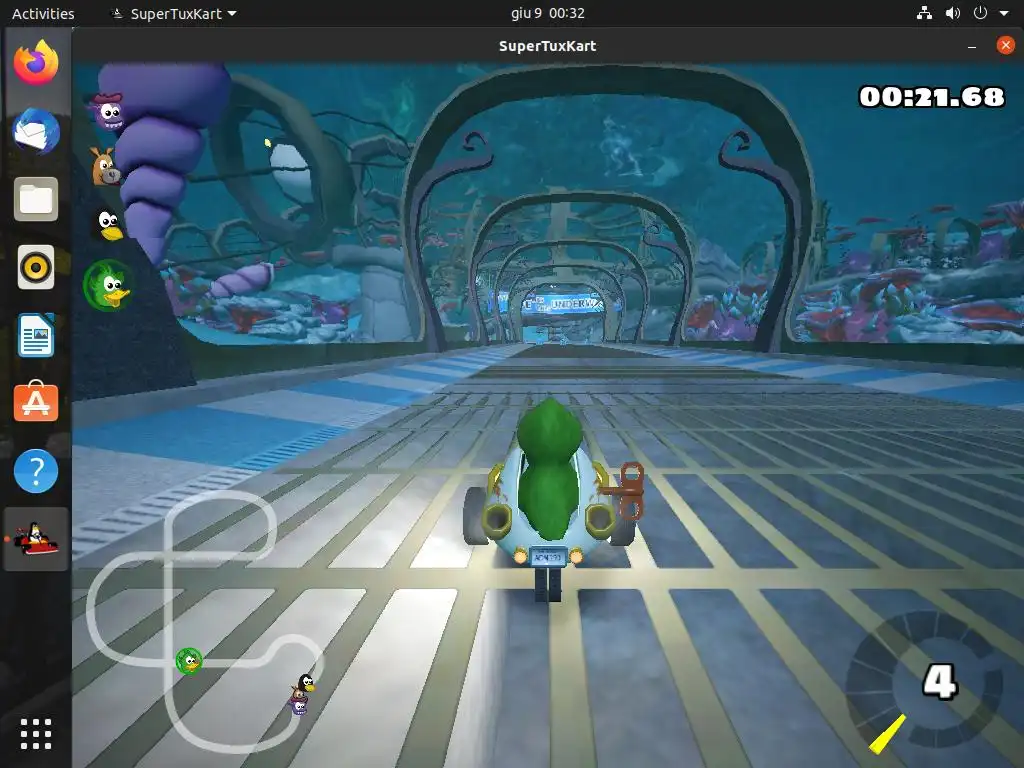Expand the system menu arrow

tap(1004, 13)
